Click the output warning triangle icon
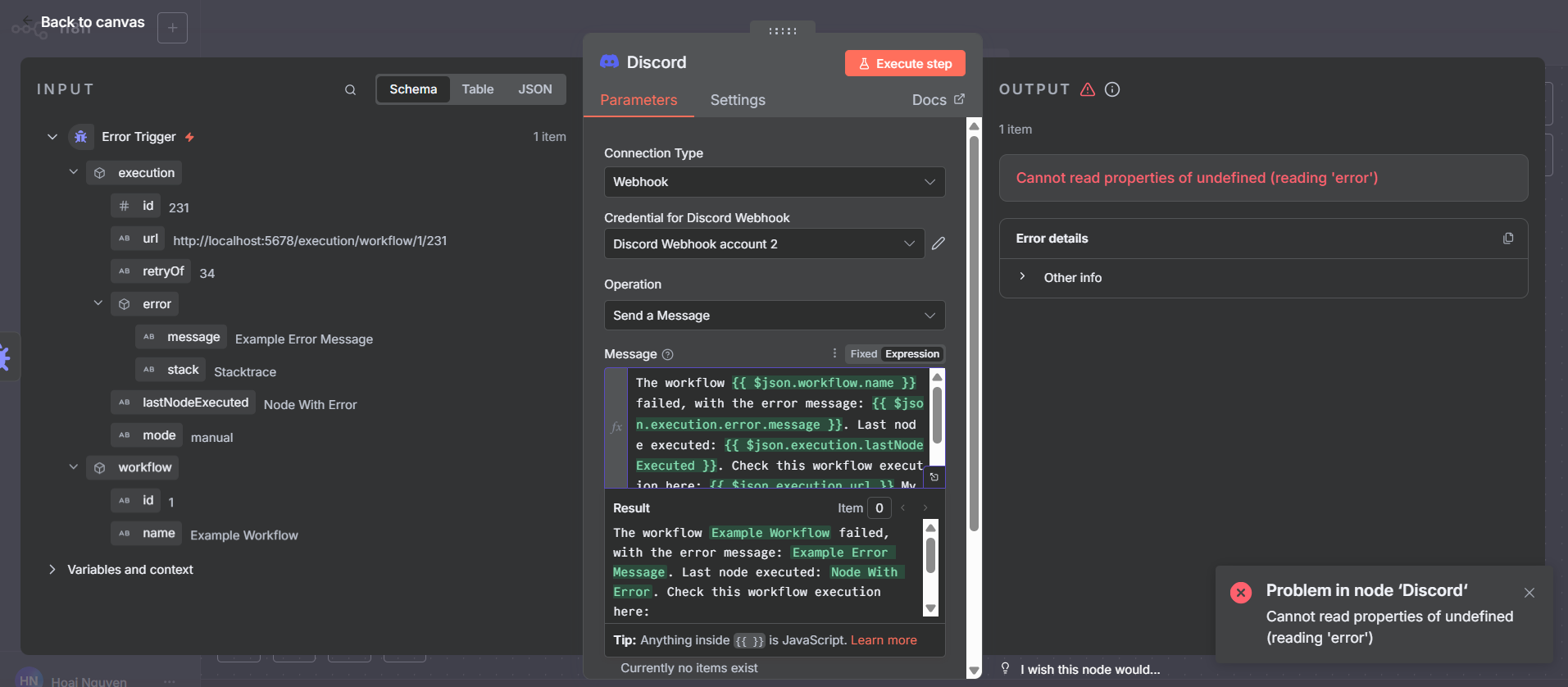The height and width of the screenshot is (687, 1568). click(x=1088, y=89)
